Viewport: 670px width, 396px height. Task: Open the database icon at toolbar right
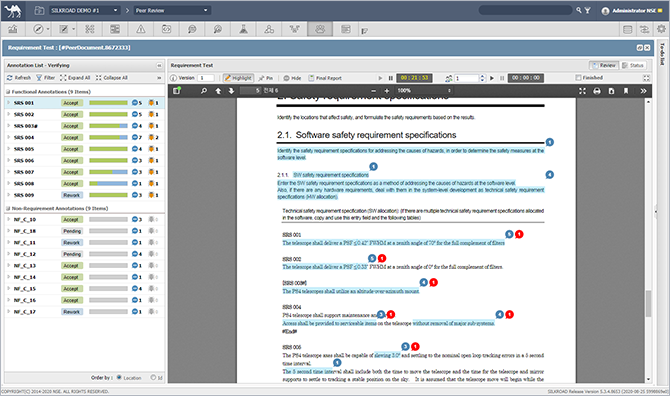point(627,29)
